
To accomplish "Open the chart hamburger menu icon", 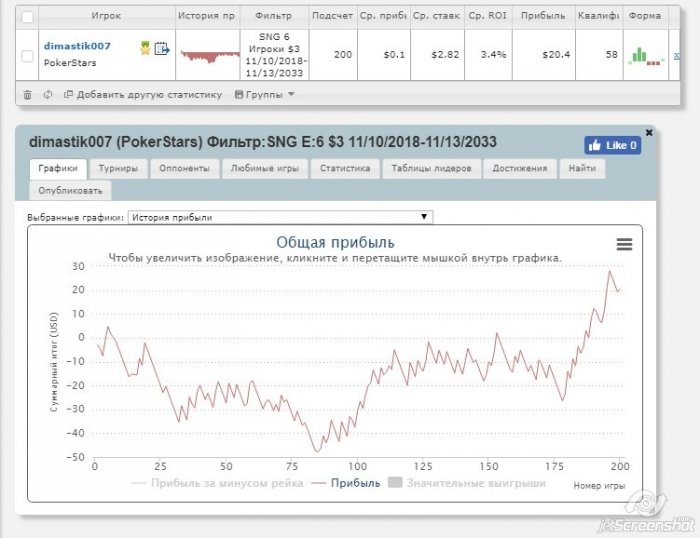I will pos(624,244).
